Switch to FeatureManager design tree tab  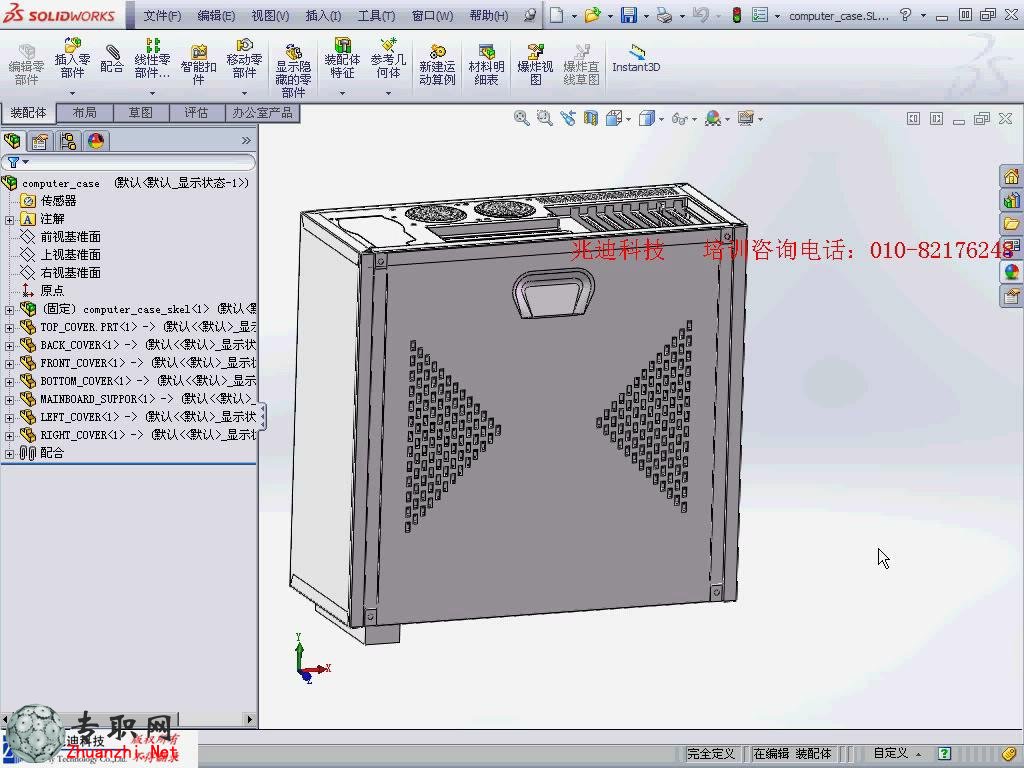click(x=12, y=140)
